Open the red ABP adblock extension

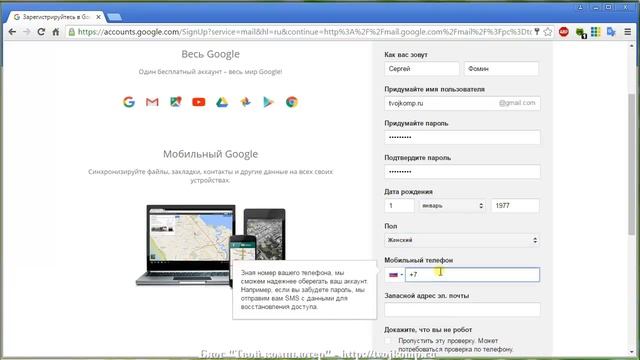564,31
